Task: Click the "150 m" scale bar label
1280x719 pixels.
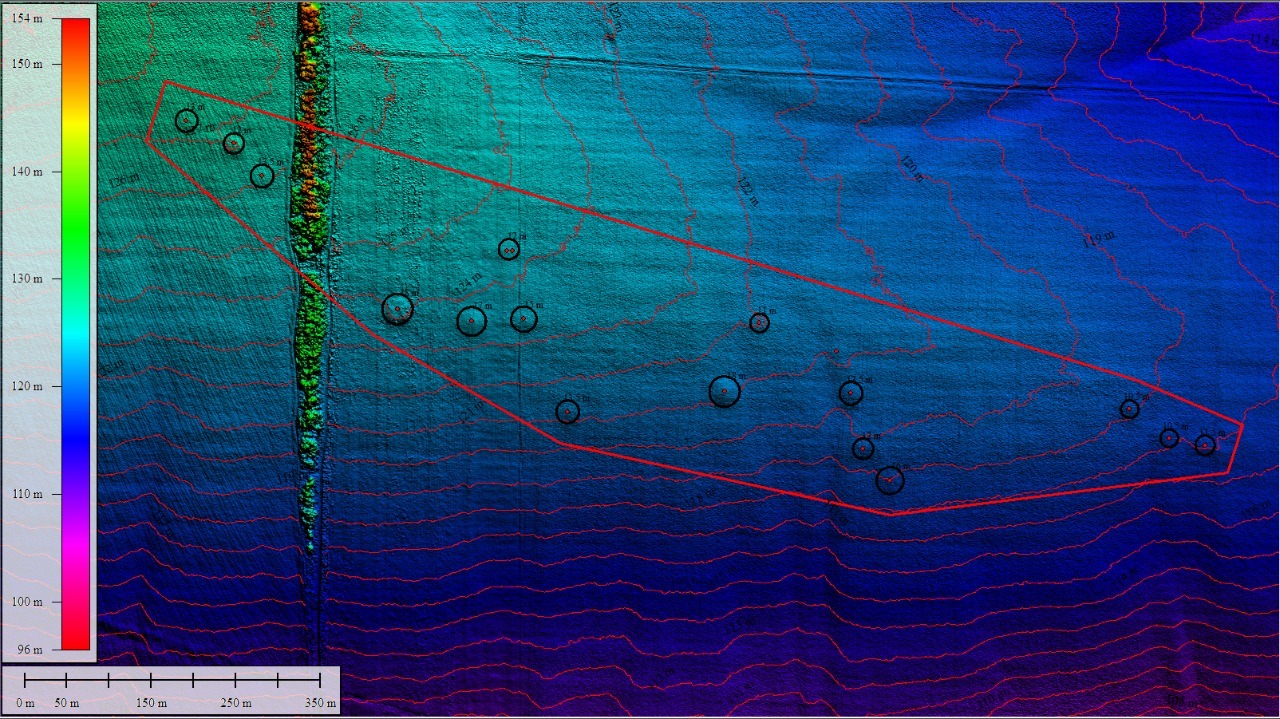Action: tap(151, 704)
